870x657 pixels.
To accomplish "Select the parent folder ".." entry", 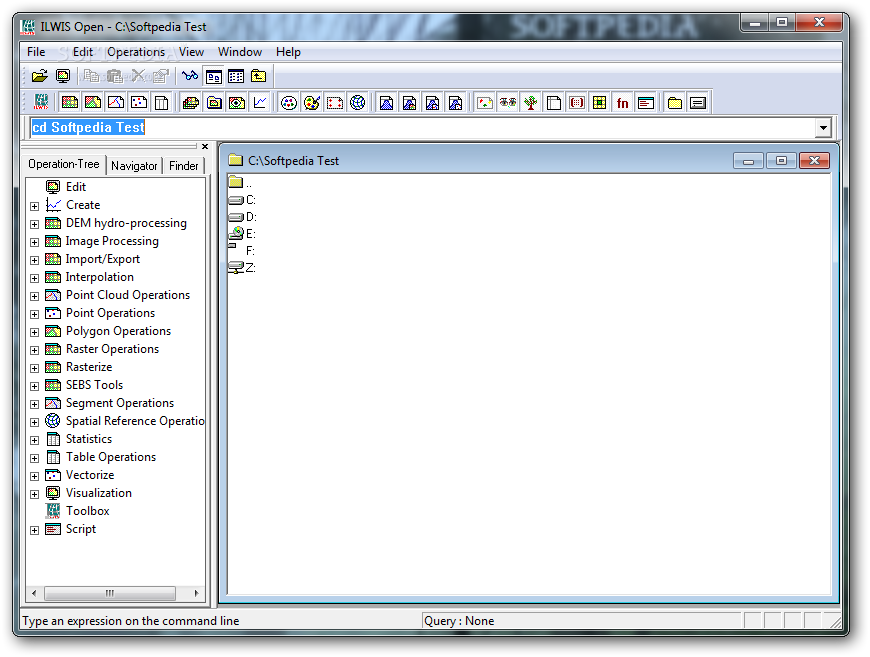I will click(240, 182).
